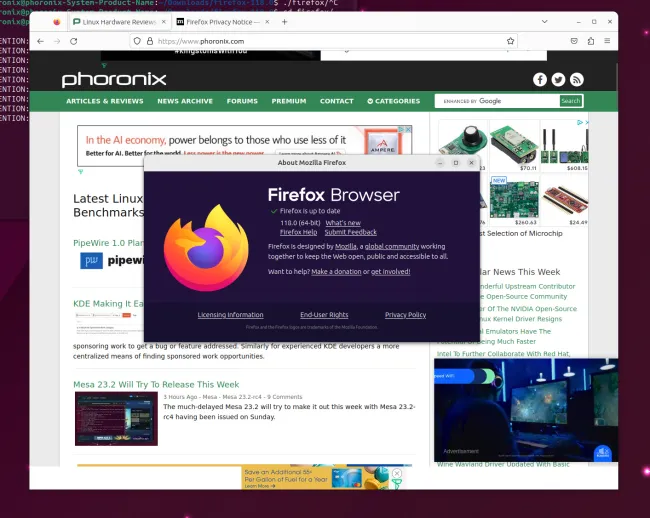The width and height of the screenshot is (650, 518).
Task: Open the Categories dropdown in nav bar
Action: (393, 101)
